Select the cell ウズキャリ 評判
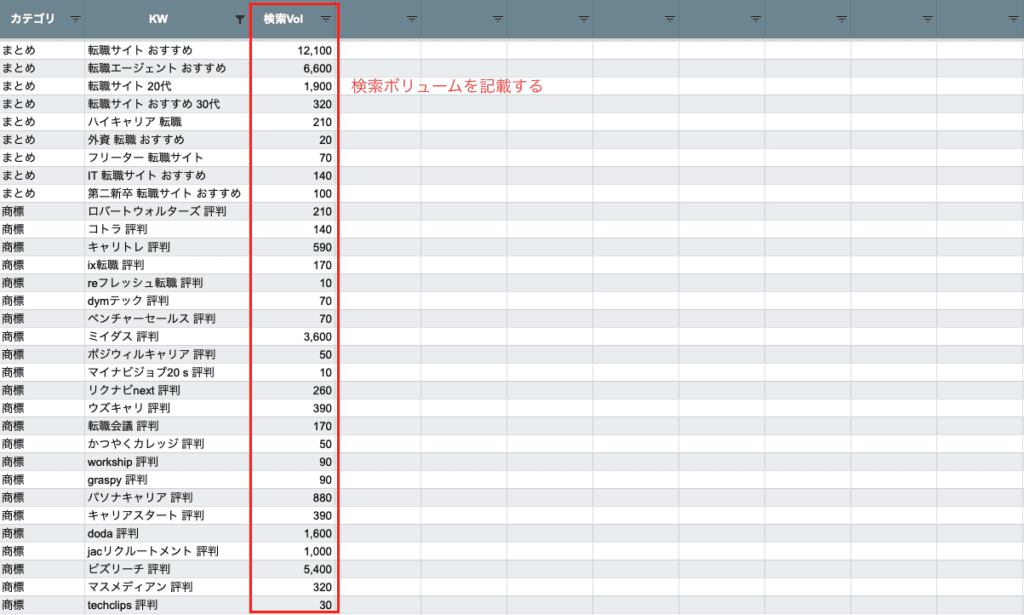Image resolution: width=1024 pixels, height=615 pixels. (x=167, y=408)
